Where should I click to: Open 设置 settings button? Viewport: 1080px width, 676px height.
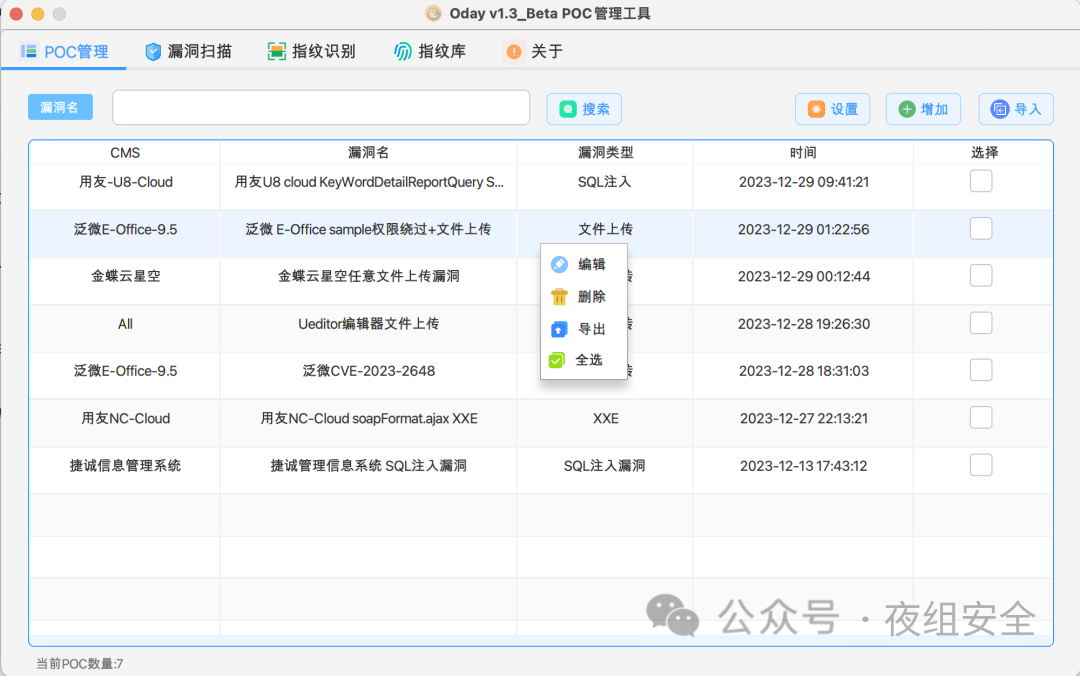coord(832,109)
